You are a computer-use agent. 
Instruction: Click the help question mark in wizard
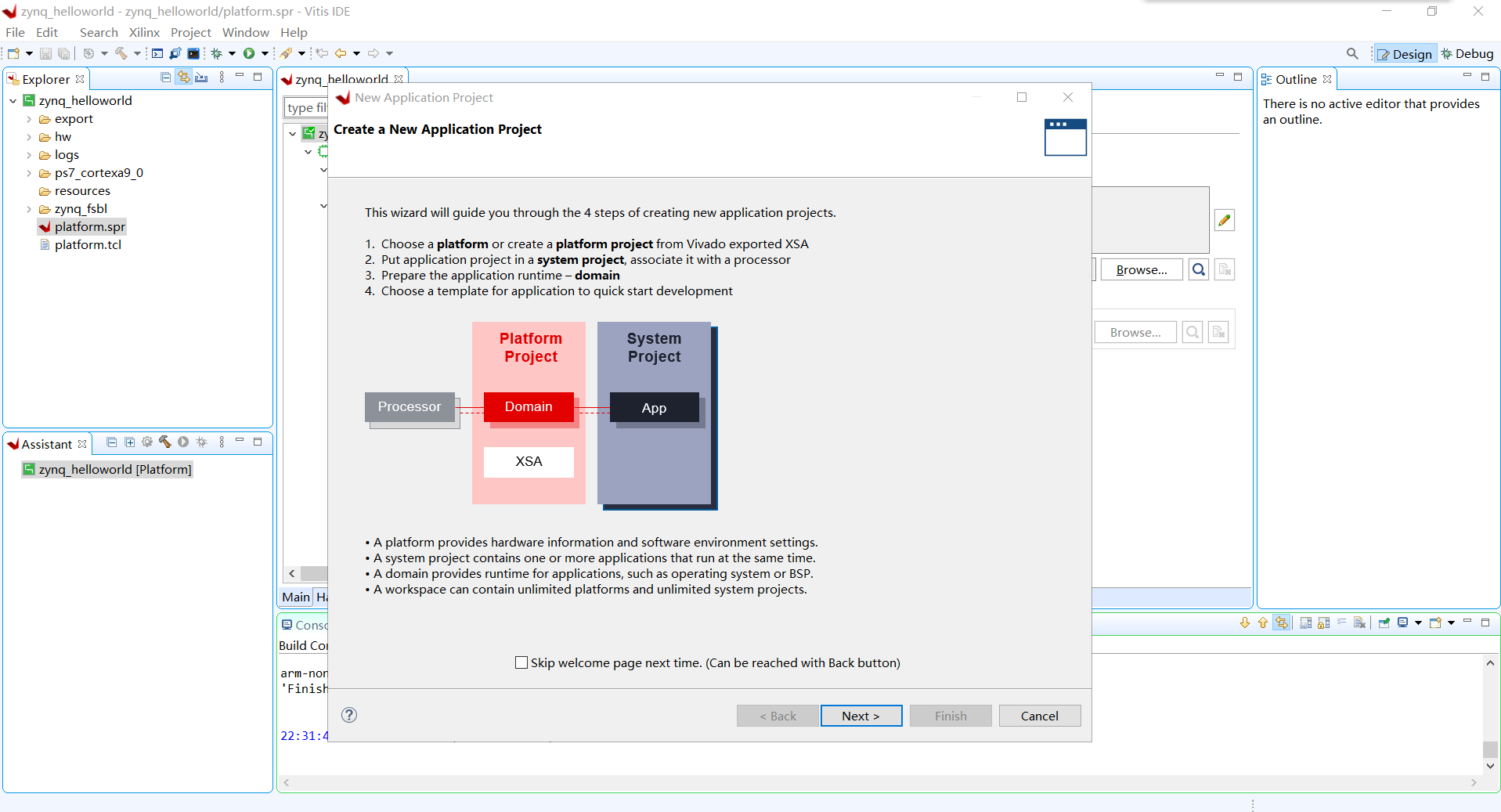[349, 715]
